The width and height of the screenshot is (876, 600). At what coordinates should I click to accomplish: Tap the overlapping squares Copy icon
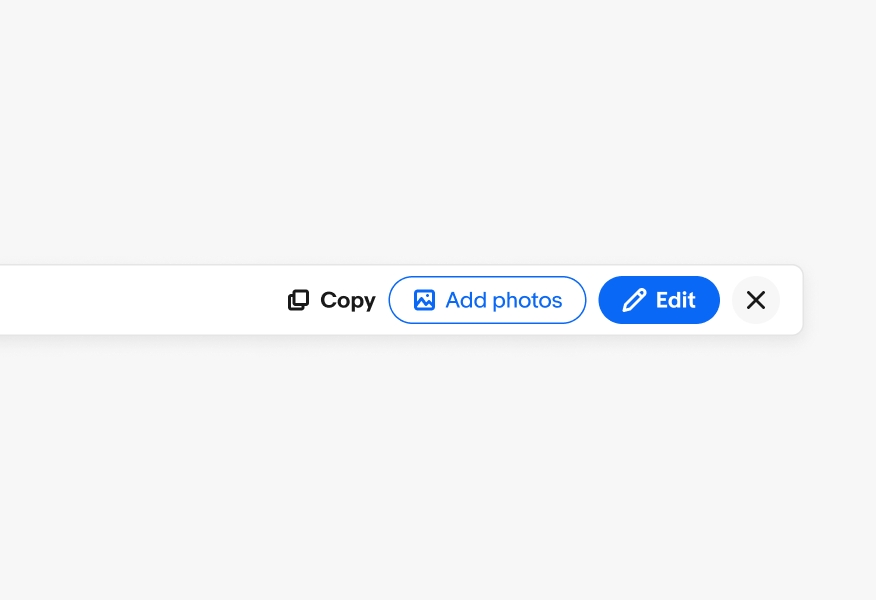[x=298, y=300]
